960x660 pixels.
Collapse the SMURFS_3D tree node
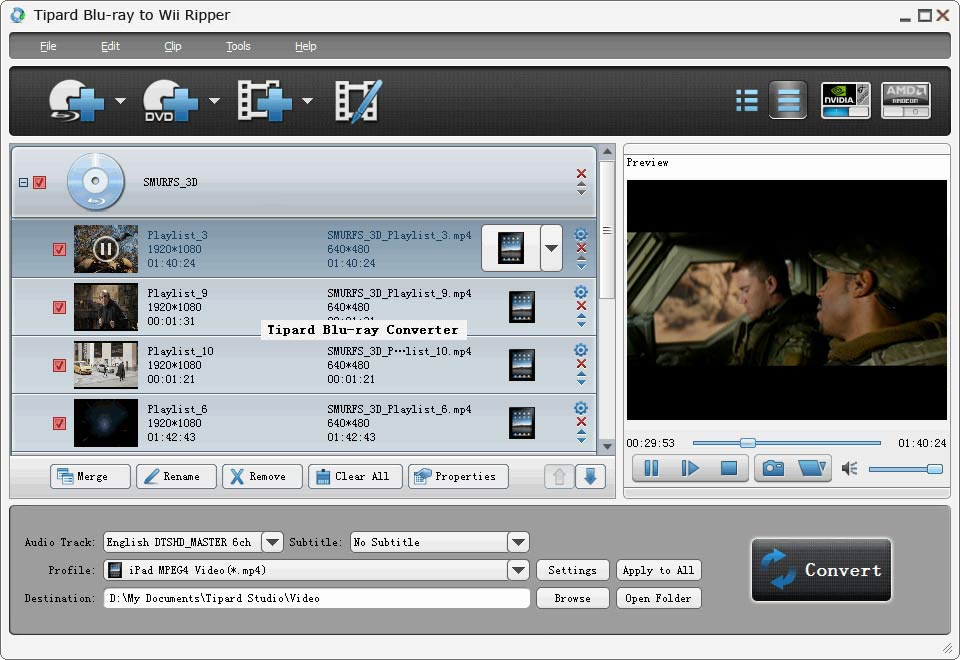coord(23,182)
